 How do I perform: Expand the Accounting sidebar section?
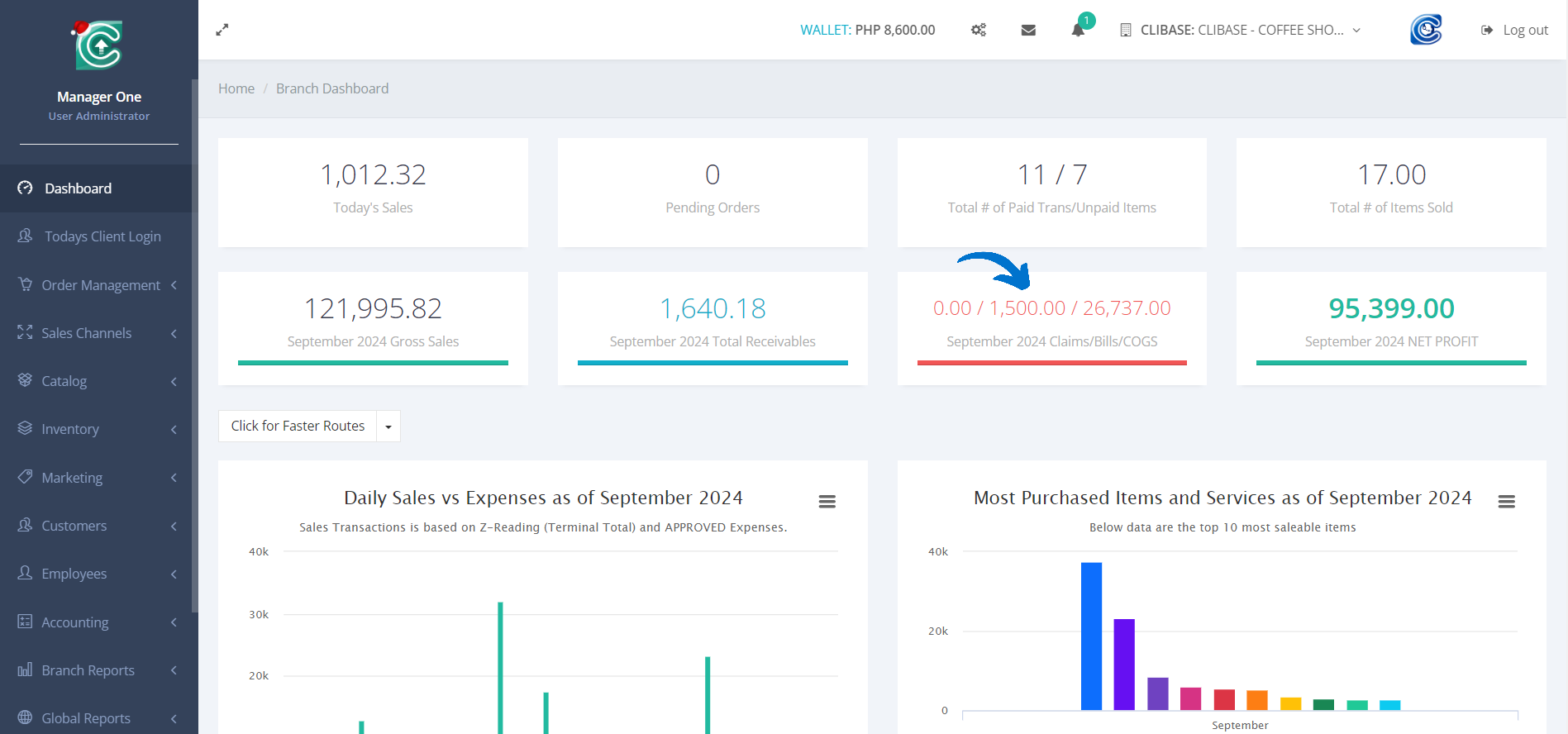pyautogui.click(x=99, y=622)
